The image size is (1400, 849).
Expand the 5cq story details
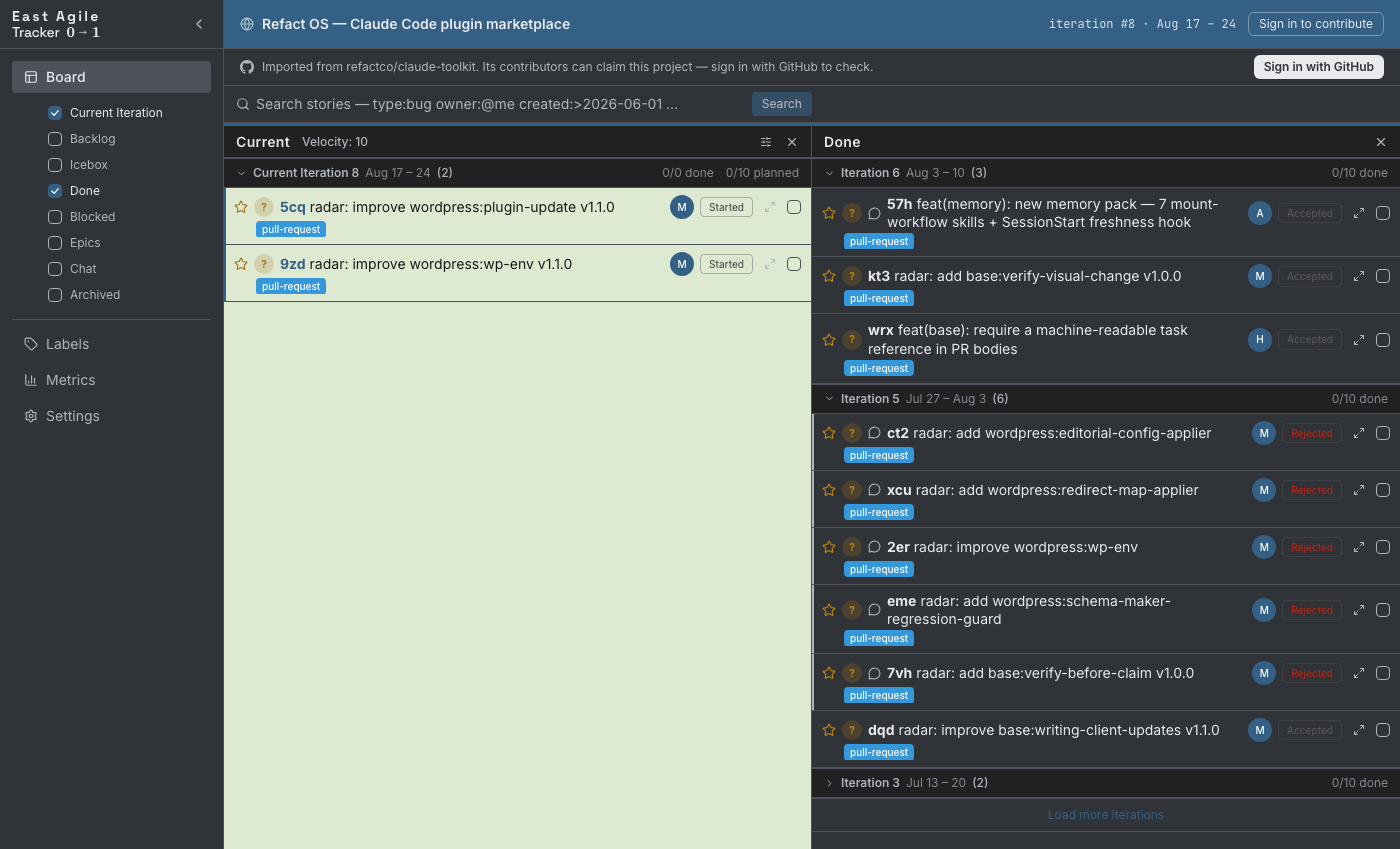coord(770,207)
